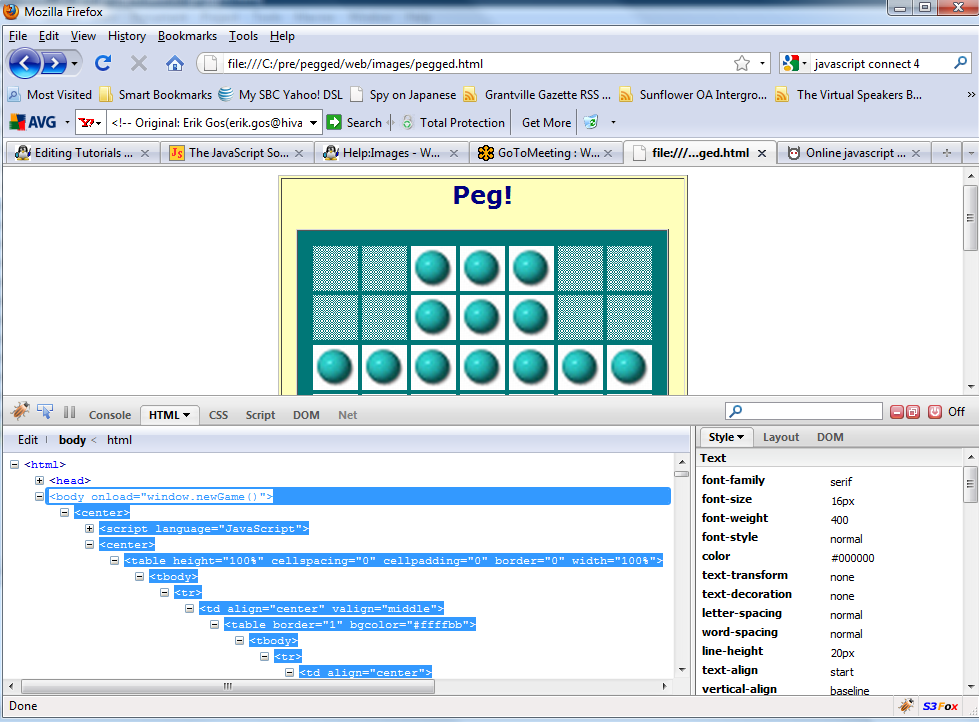Viewport: 979px width, 722px height.
Task: Expand the <head> node
Action: coord(39,480)
